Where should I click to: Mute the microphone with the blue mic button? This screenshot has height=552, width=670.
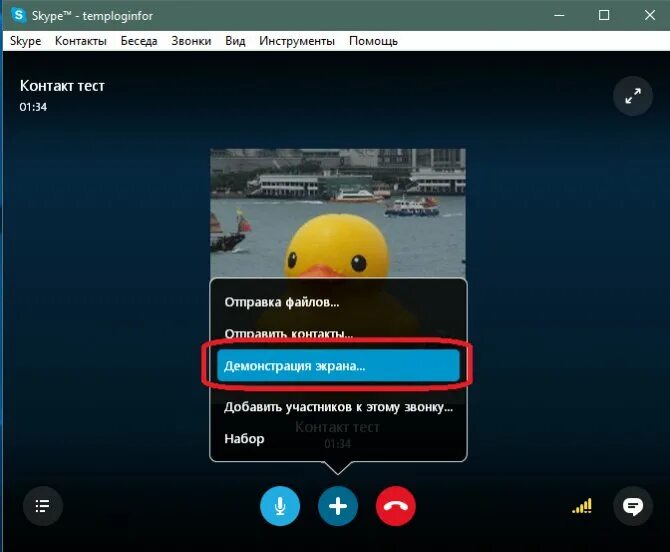click(280, 506)
